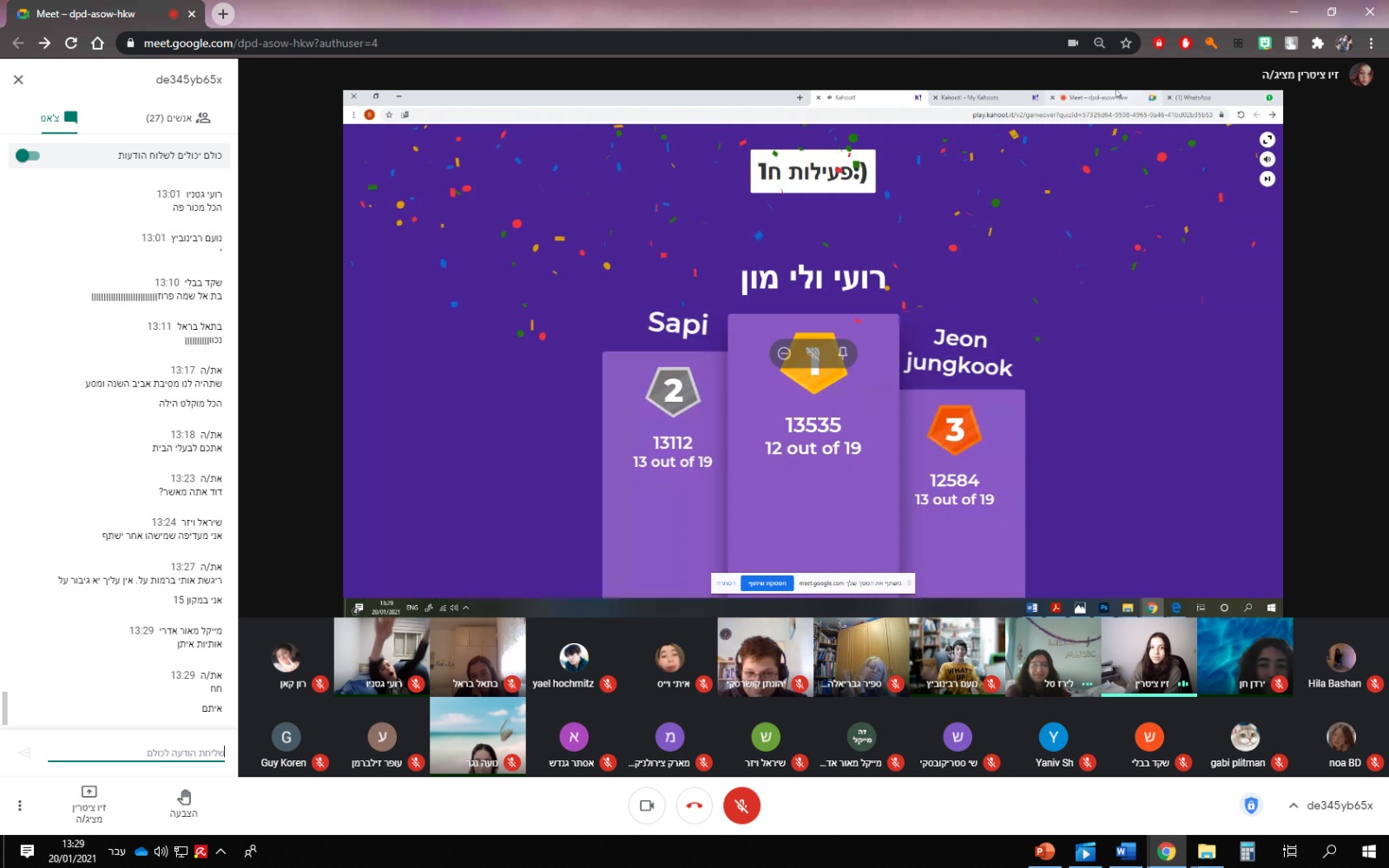Open presentation status button in bottom bar
Screen dimensions: 1389x868
[x=89, y=805]
